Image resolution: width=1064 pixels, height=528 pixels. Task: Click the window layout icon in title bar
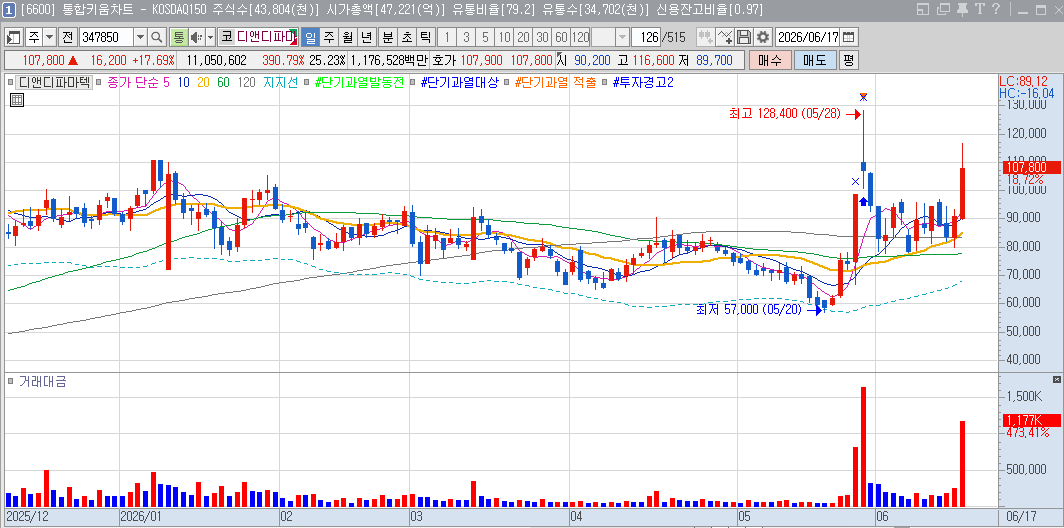click(923, 9)
